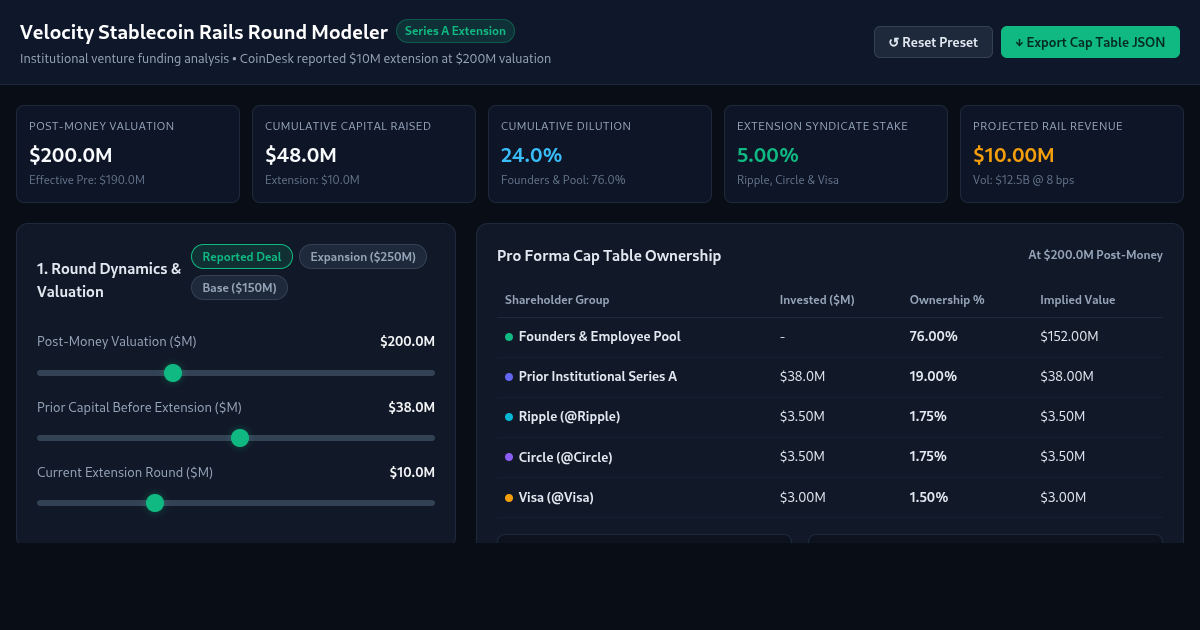
Task: Click the 19.00% ownership cell
Action: point(933,377)
